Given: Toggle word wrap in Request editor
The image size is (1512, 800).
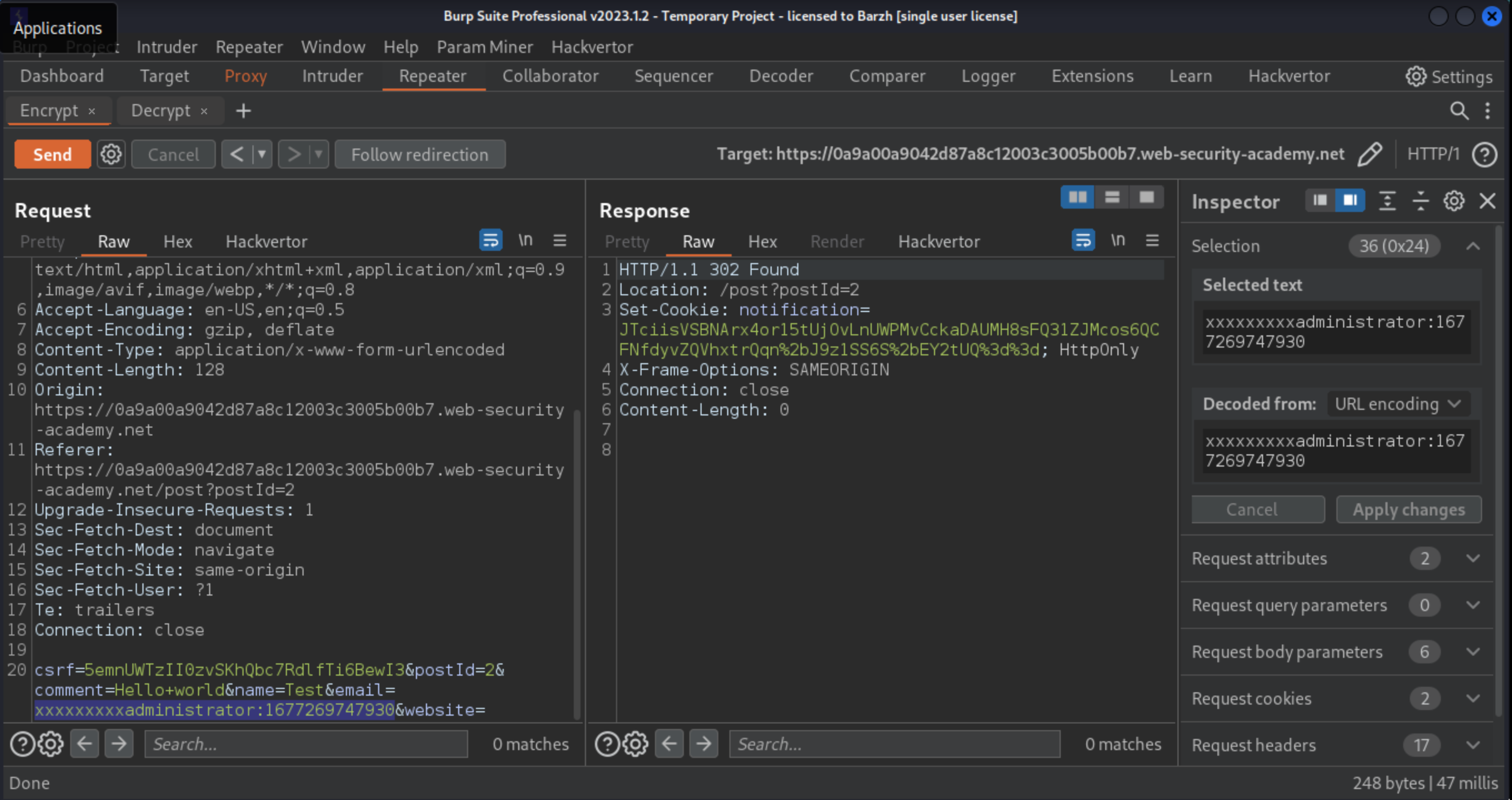Looking at the screenshot, I should click(491, 240).
